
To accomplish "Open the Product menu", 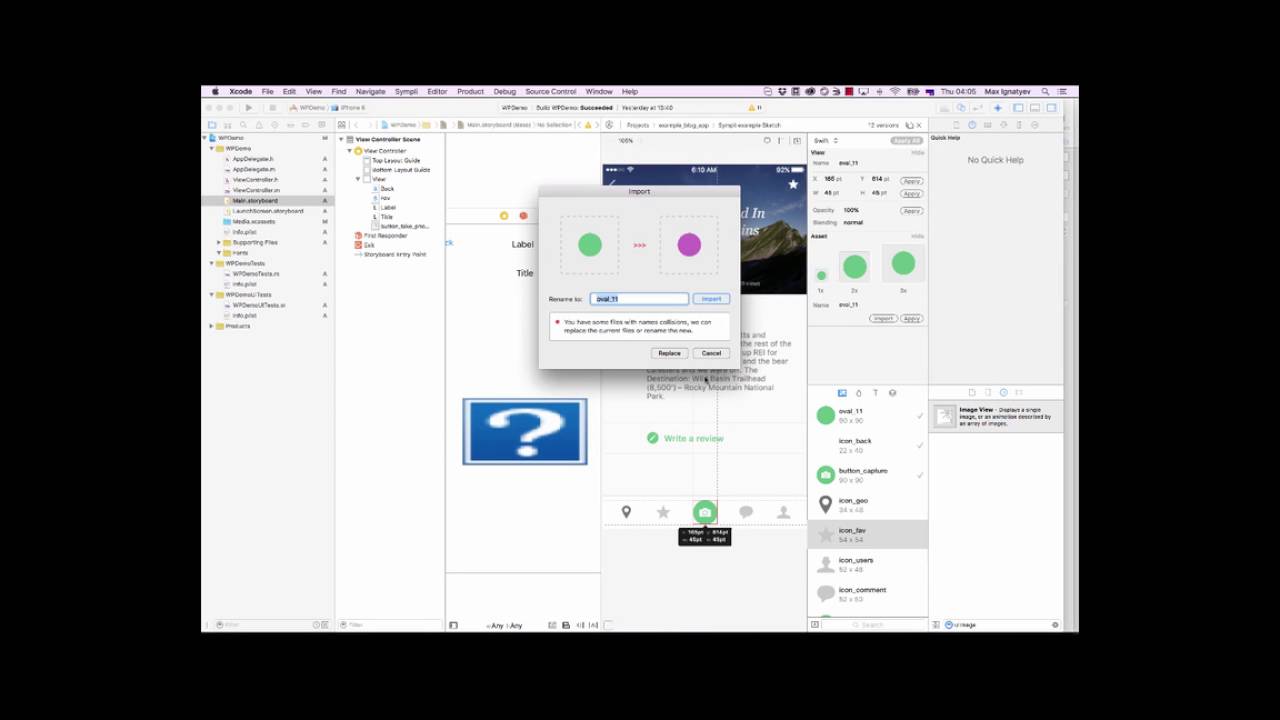I will click(x=470, y=91).
